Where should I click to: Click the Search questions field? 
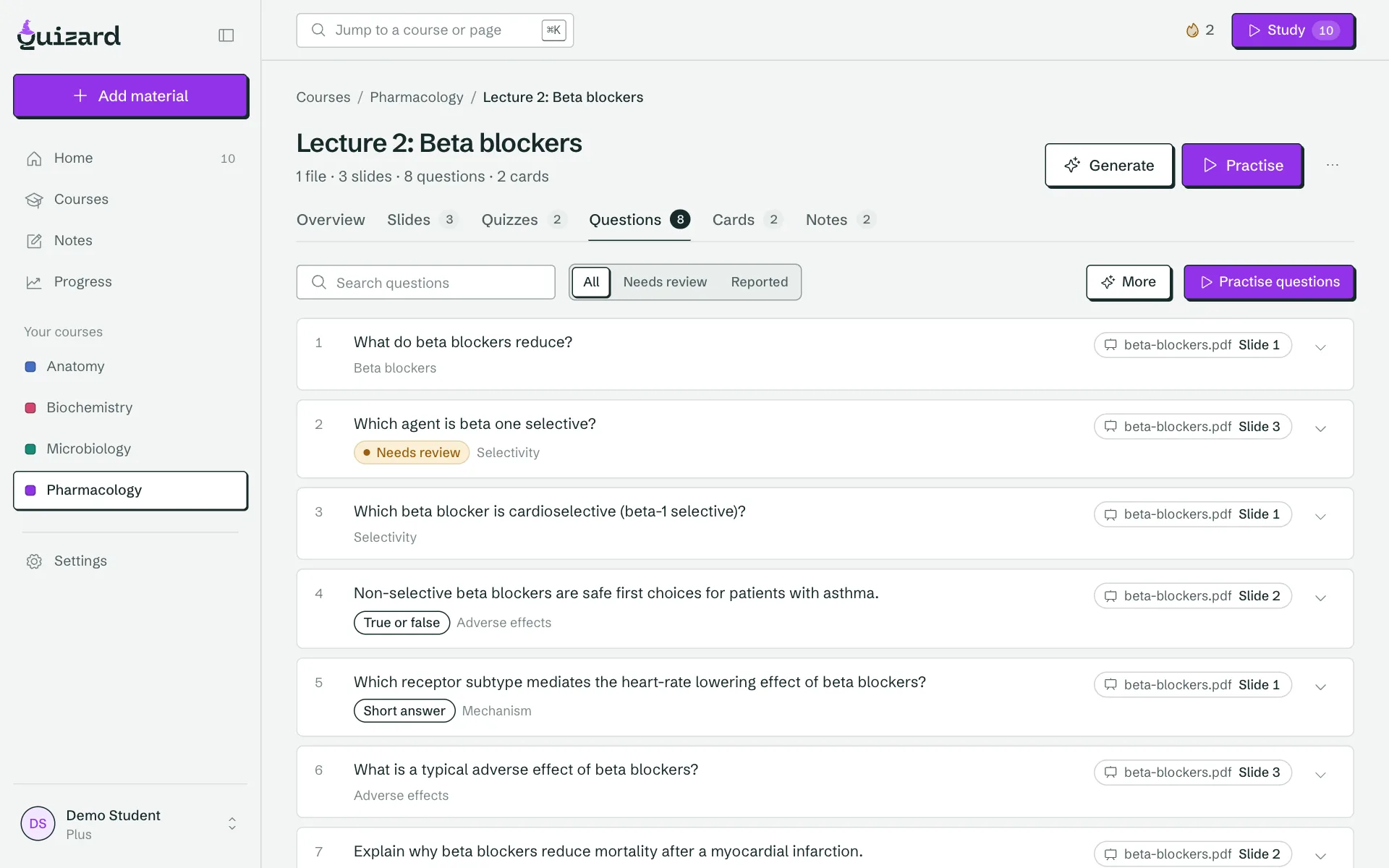tap(425, 282)
